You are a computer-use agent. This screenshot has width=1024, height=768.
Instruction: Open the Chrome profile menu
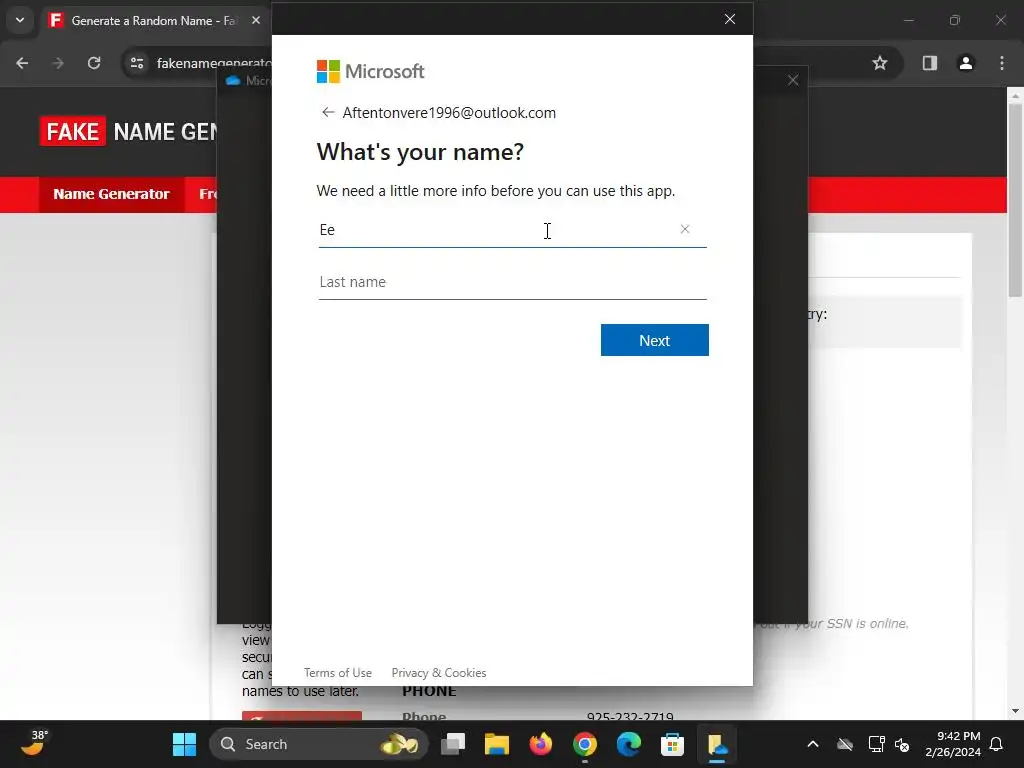click(x=965, y=63)
